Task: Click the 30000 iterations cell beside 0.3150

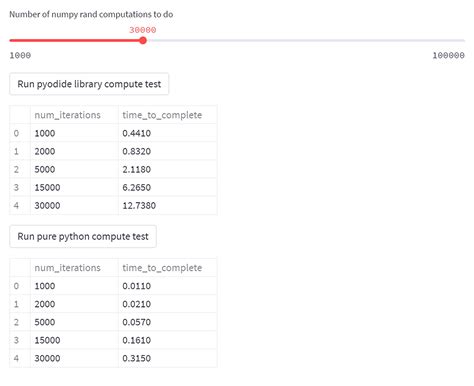Action: click(74, 358)
